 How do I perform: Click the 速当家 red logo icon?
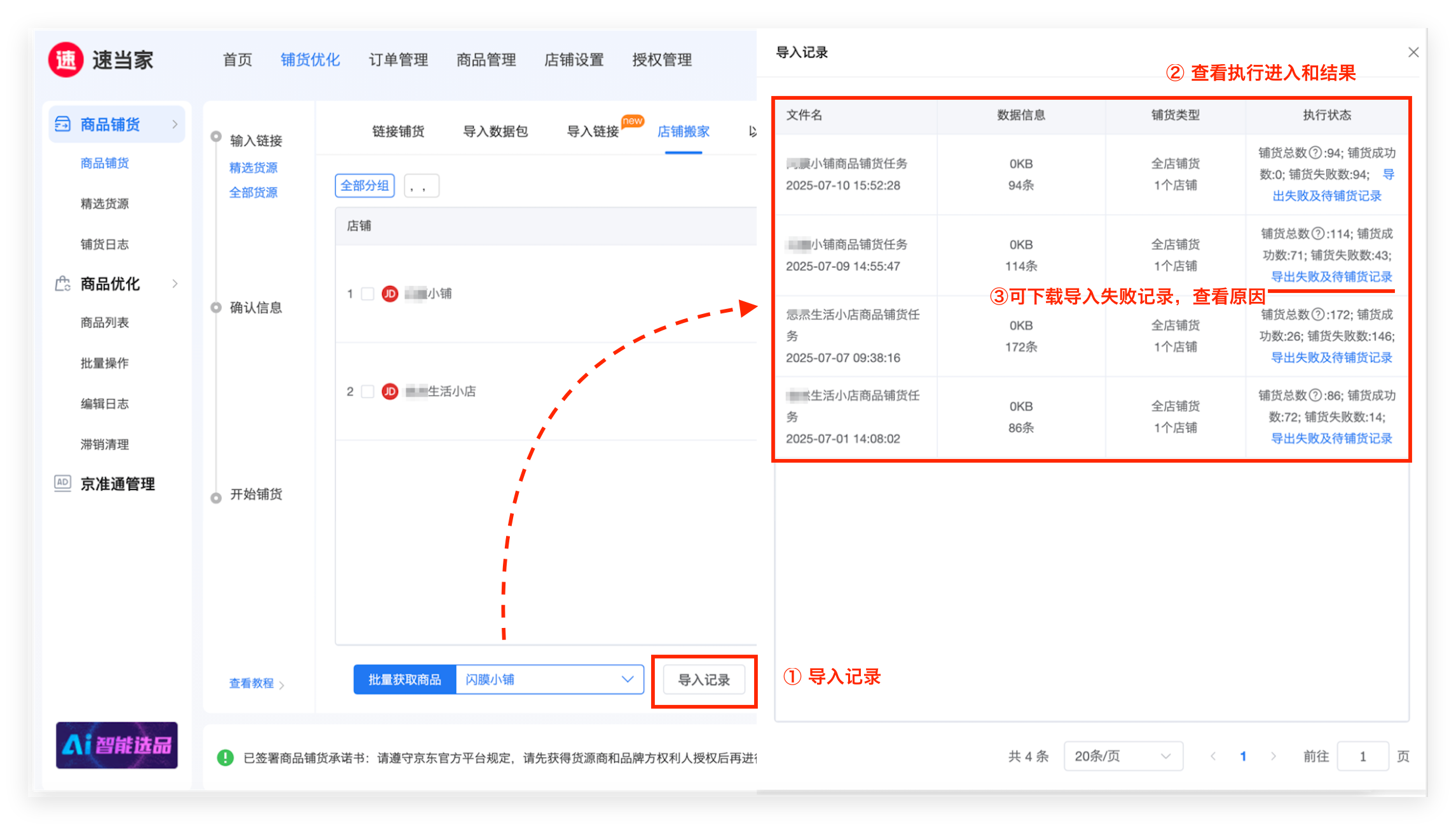(65, 60)
